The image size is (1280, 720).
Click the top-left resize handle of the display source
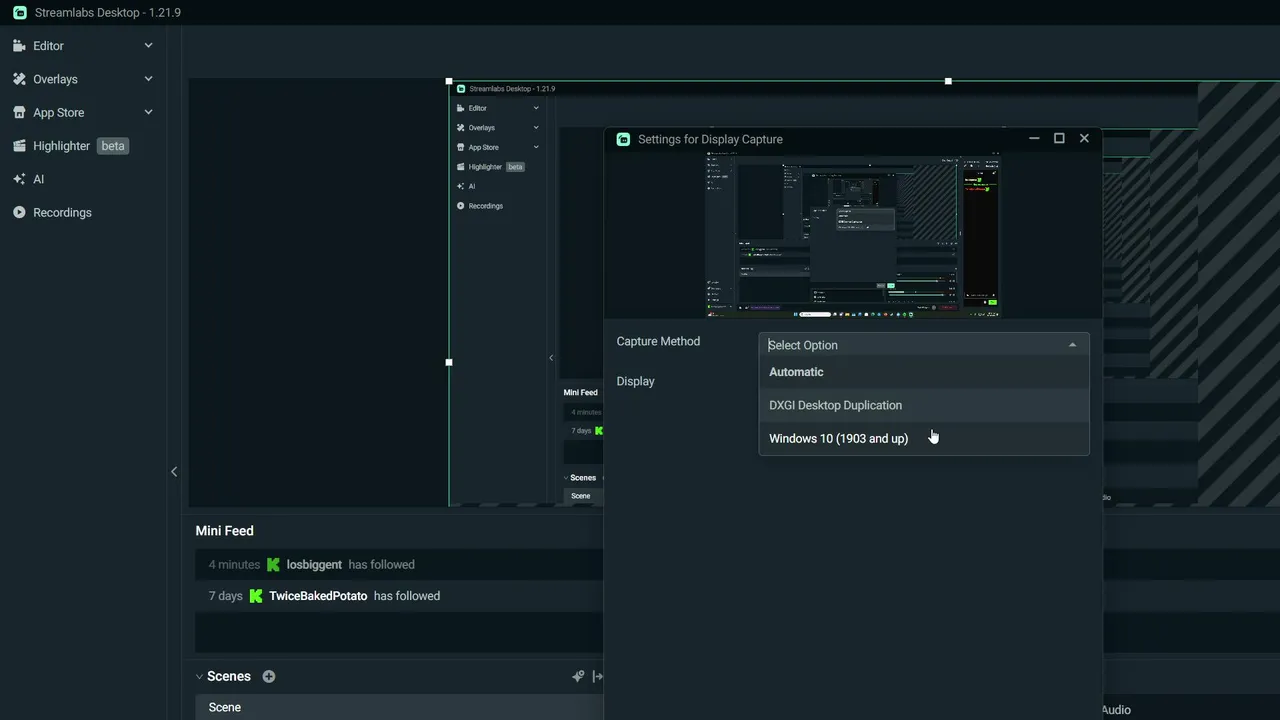(x=449, y=81)
